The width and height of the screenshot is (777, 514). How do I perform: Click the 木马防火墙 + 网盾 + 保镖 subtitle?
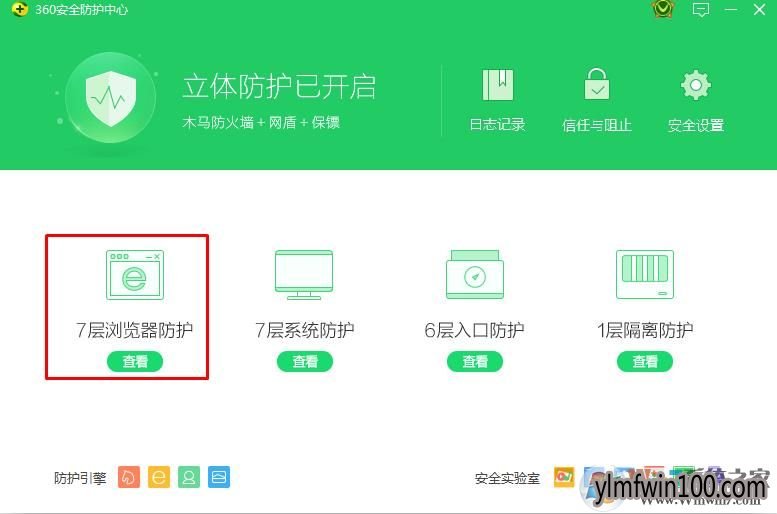(x=261, y=122)
